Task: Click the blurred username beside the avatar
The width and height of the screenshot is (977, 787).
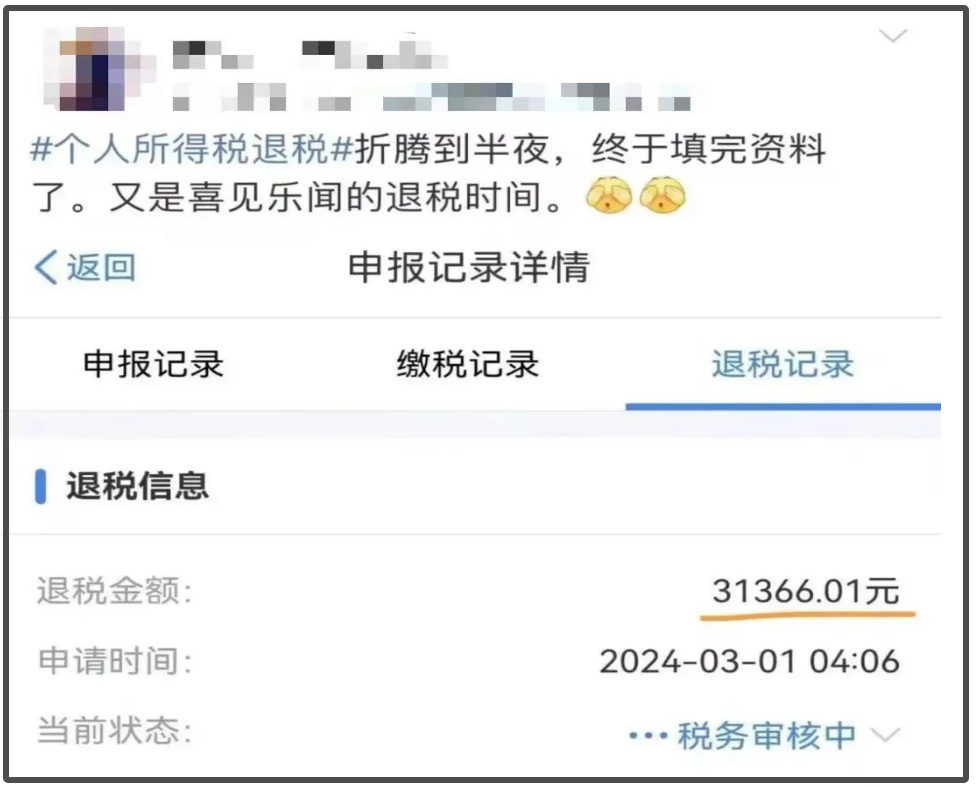Action: (x=309, y=54)
